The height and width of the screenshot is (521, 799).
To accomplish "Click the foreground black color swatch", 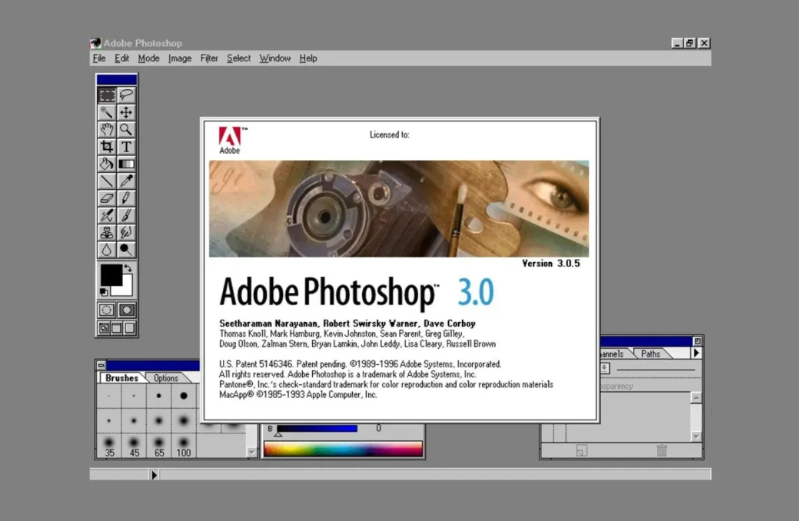I will (111, 275).
